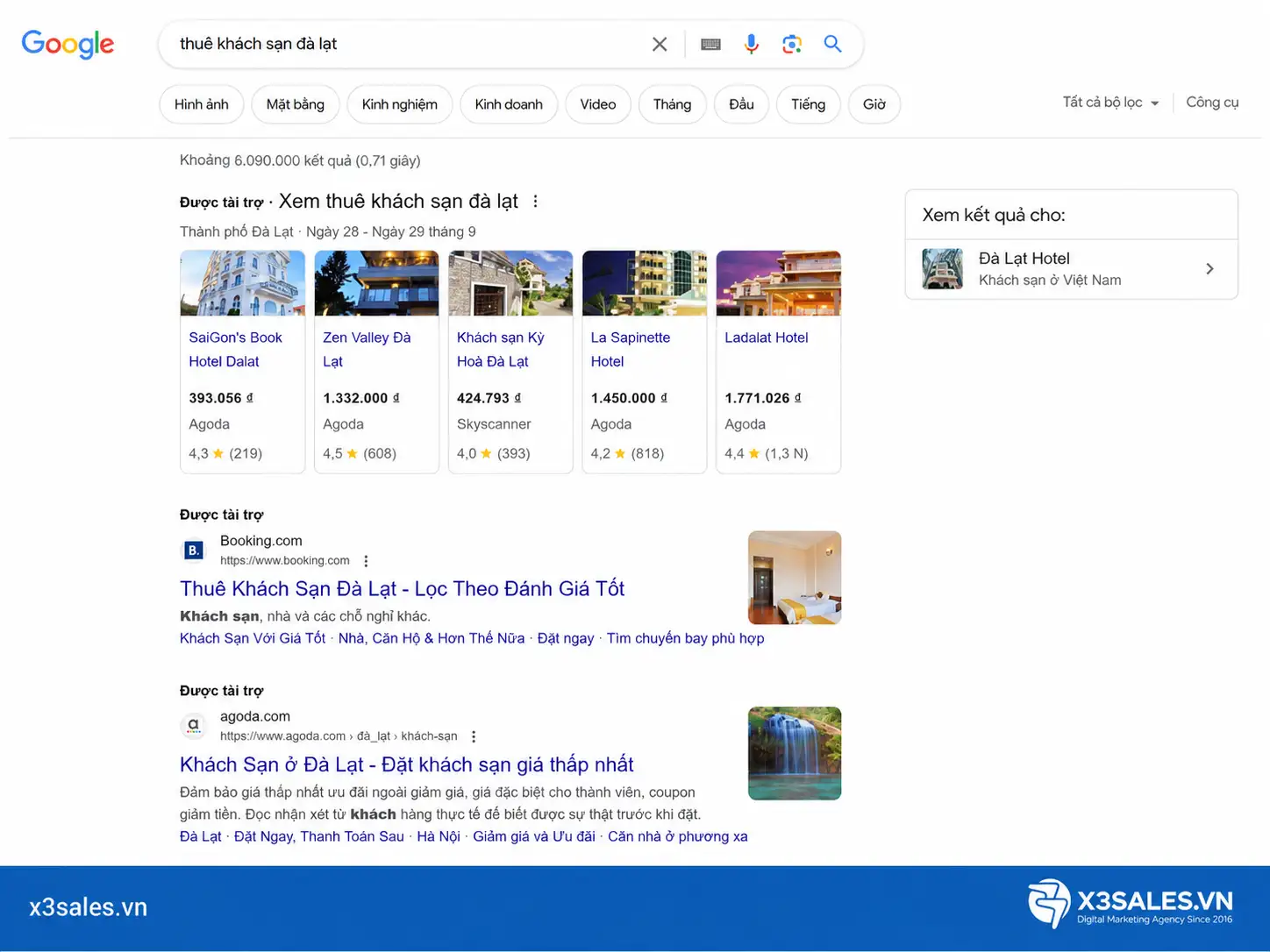1270x952 pixels.
Task: Follow the 'Đặt ngay' sitelink under Booking.com
Action: 566,638
